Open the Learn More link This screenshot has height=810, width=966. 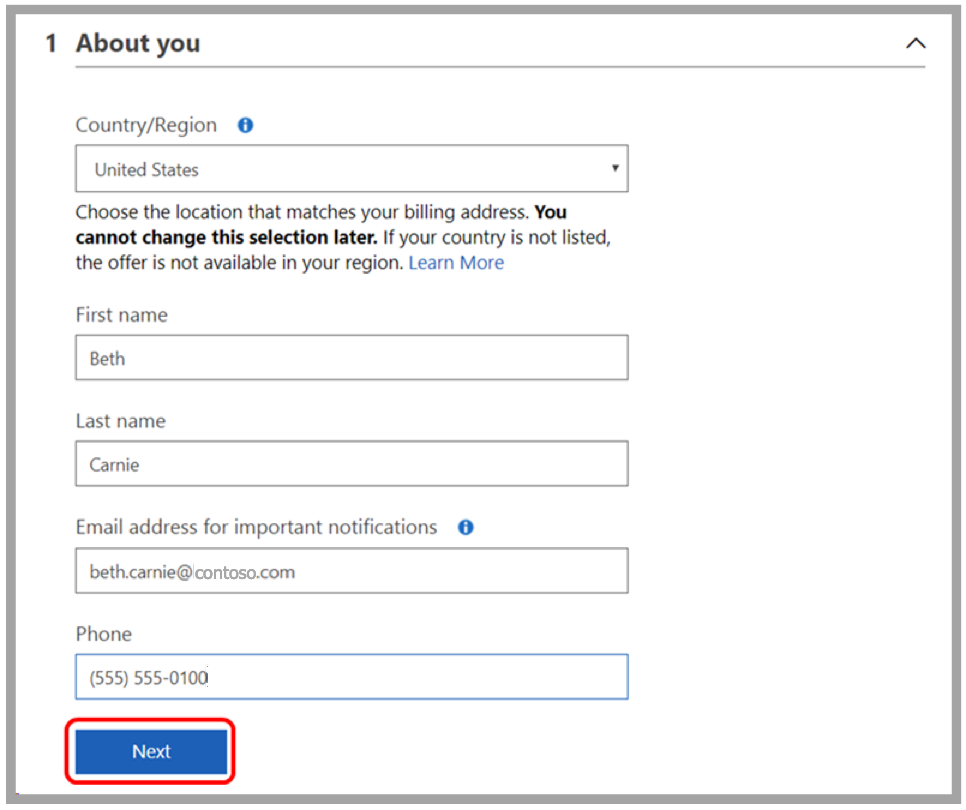point(456,263)
